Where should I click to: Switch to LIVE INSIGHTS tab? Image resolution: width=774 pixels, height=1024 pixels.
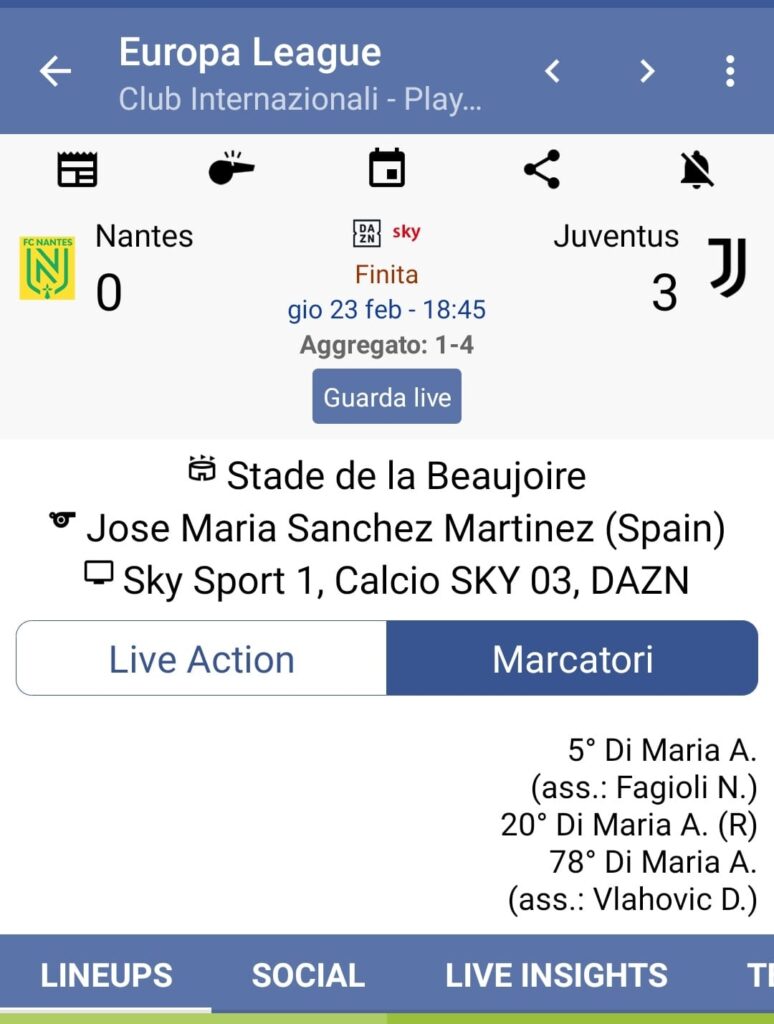coord(556,975)
